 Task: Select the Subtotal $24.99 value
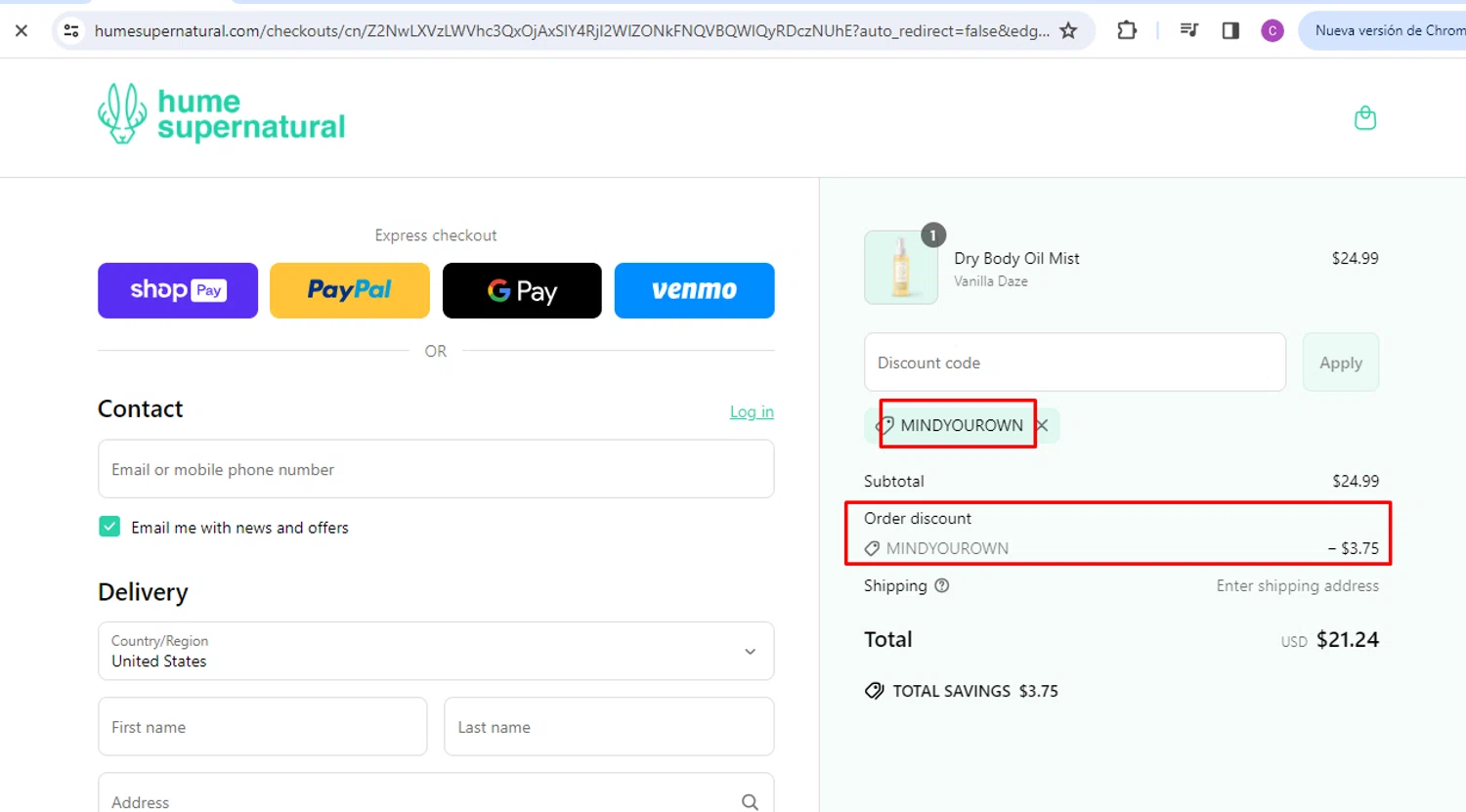1356,481
